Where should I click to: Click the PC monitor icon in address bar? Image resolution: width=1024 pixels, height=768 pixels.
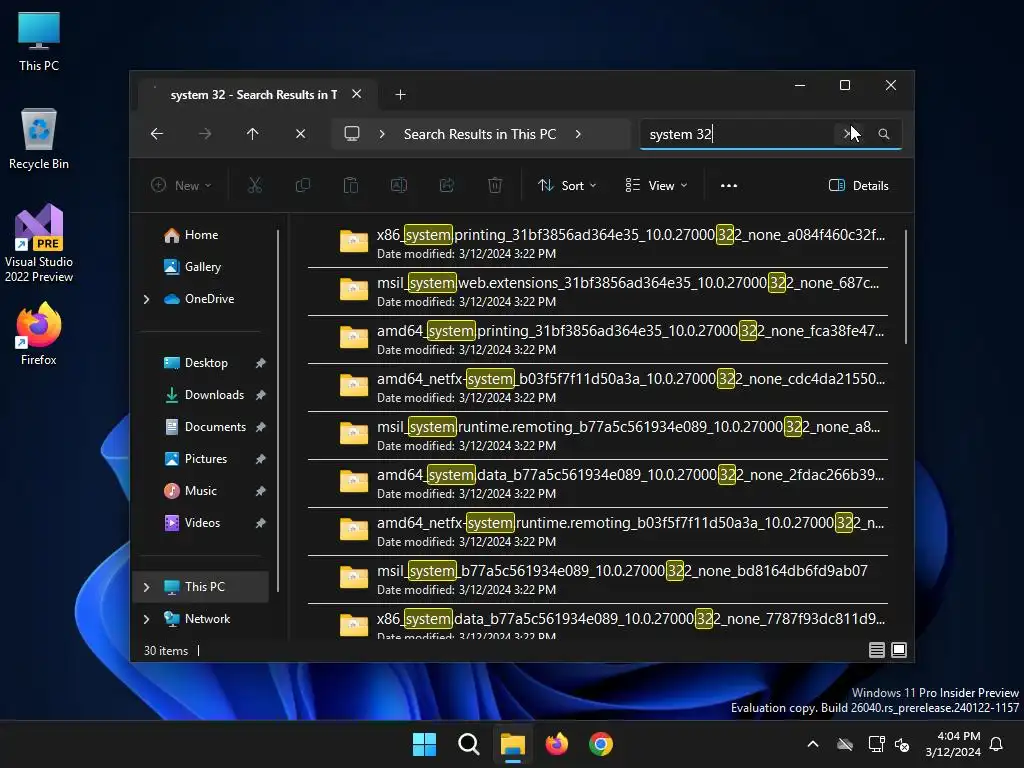(352, 134)
